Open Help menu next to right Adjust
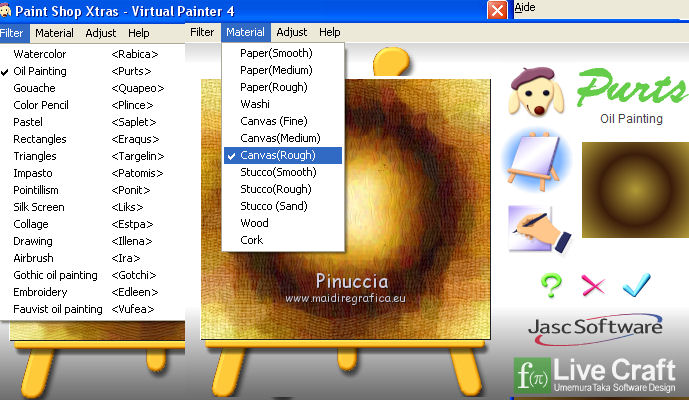689x400 pixels. (330, 32)
